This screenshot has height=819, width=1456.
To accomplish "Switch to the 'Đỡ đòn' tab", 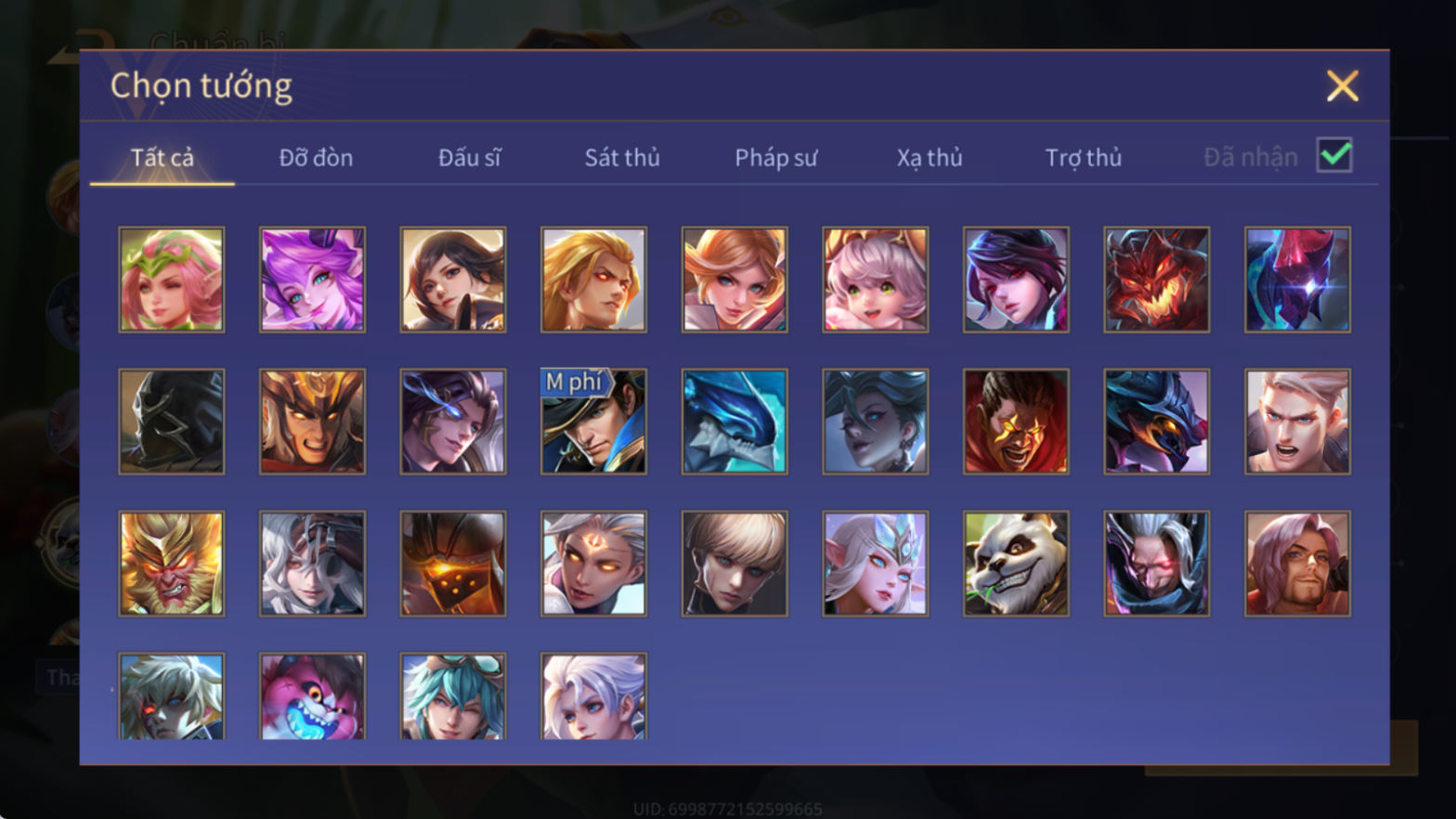I will click(x=316, y=158).
